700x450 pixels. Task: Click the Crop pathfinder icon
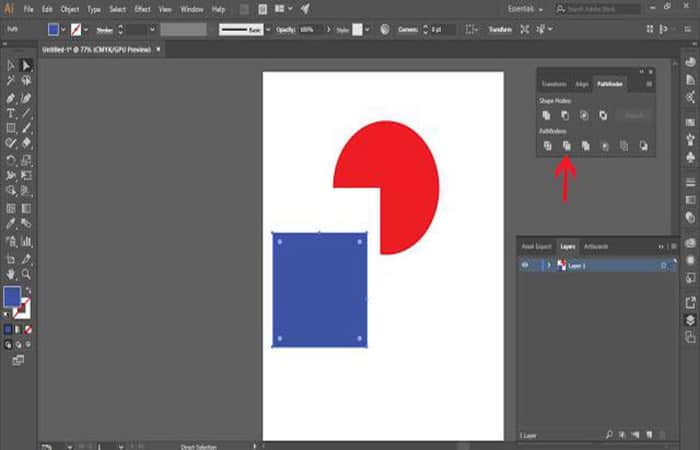click(605, 146)
